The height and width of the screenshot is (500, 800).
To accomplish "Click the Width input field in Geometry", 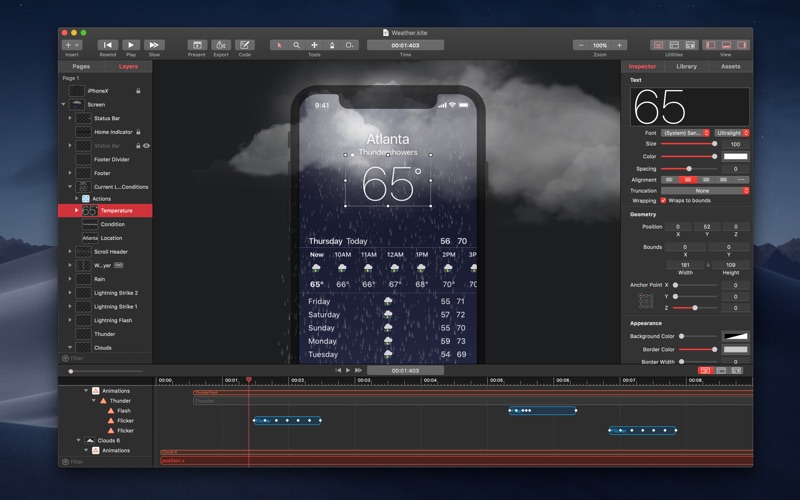I will point(684,265).
